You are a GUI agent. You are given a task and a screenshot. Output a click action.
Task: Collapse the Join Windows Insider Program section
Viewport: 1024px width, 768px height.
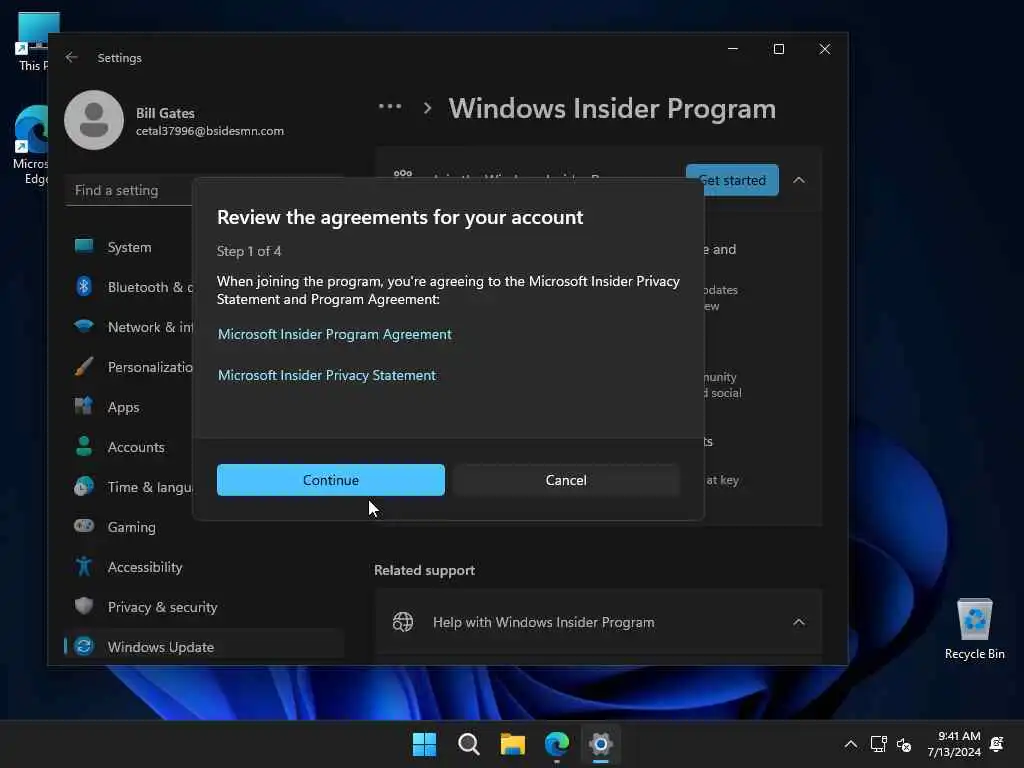point(799,180)
